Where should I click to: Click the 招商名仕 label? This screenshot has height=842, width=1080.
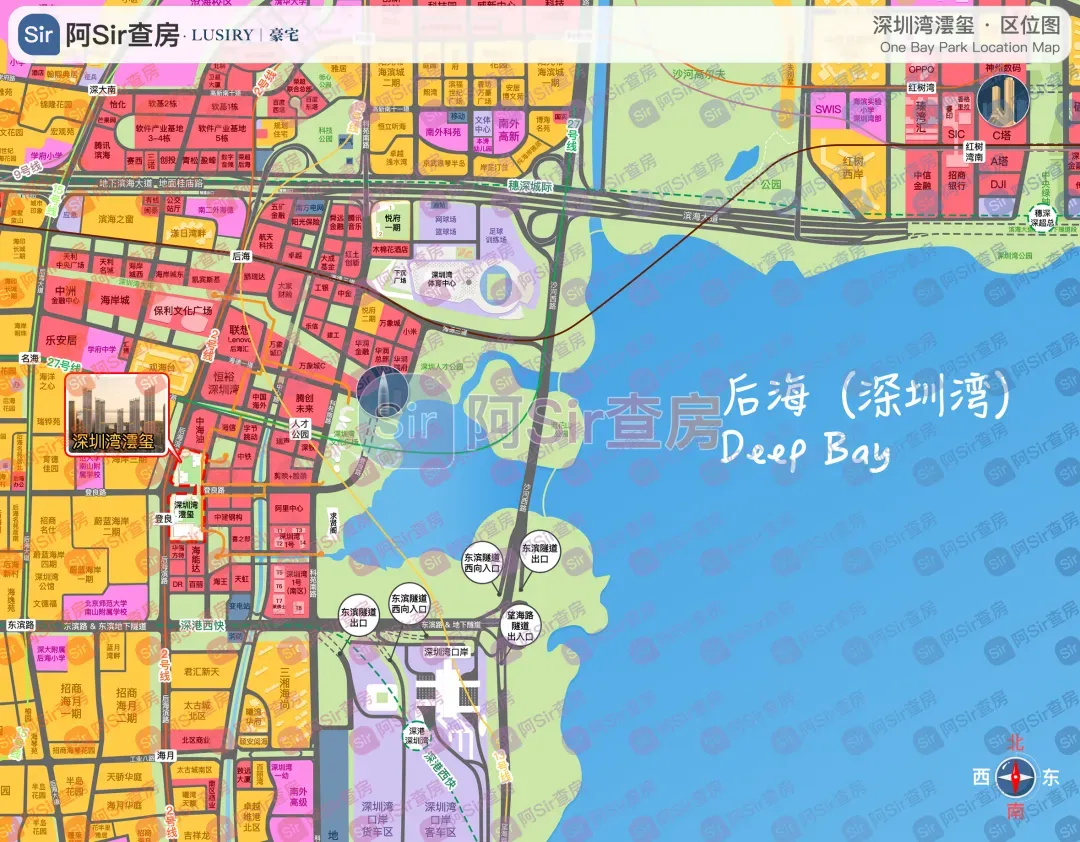(48, 525)
